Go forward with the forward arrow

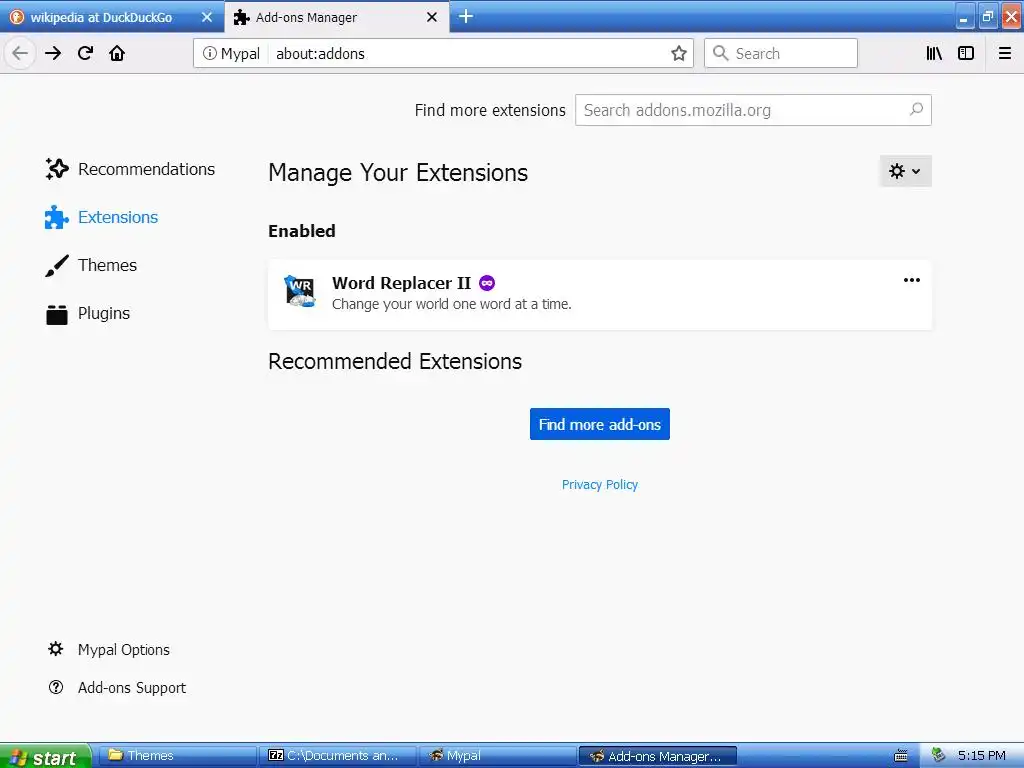(53, 54)
